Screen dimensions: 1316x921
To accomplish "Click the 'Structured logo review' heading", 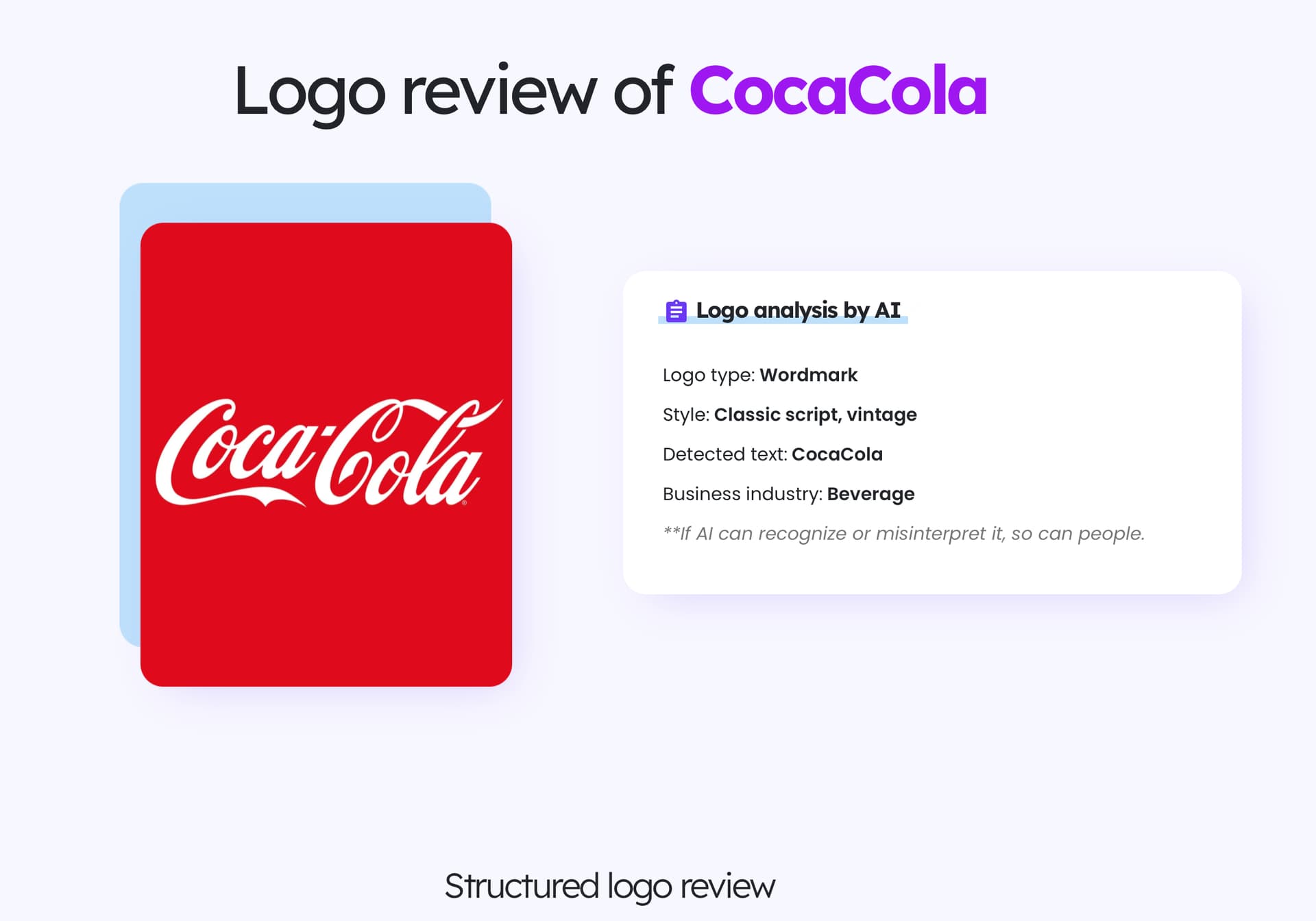I will click(609, 887).
